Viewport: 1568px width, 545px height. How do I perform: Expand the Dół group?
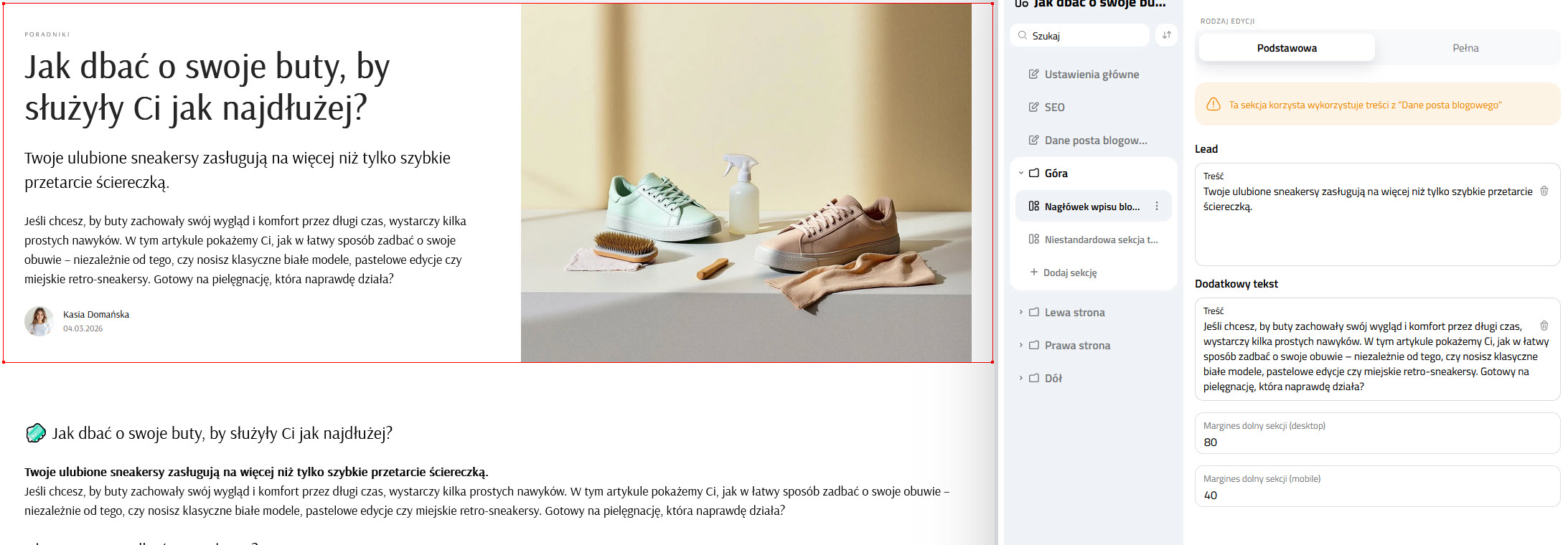(1020, 379)
